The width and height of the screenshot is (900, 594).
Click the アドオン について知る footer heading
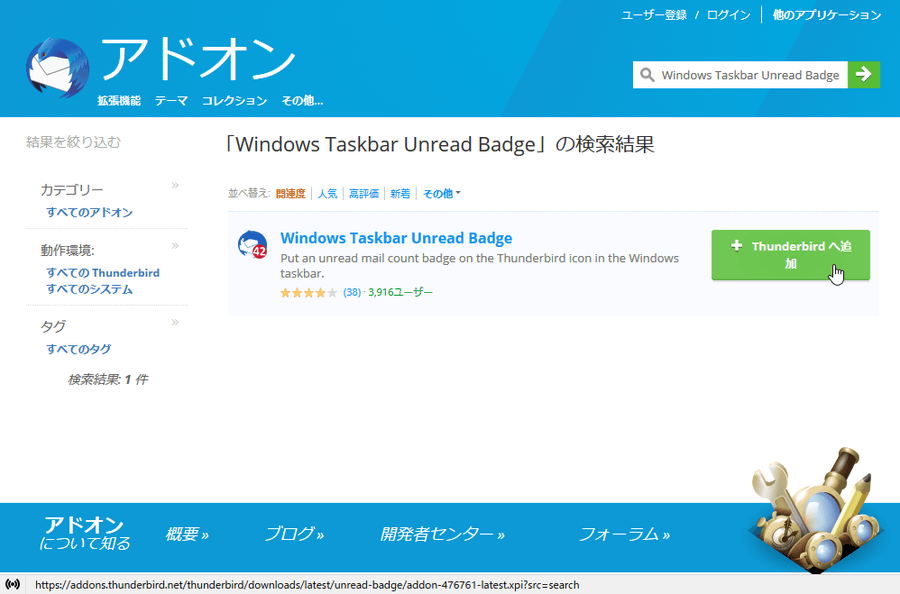(85, 533)
